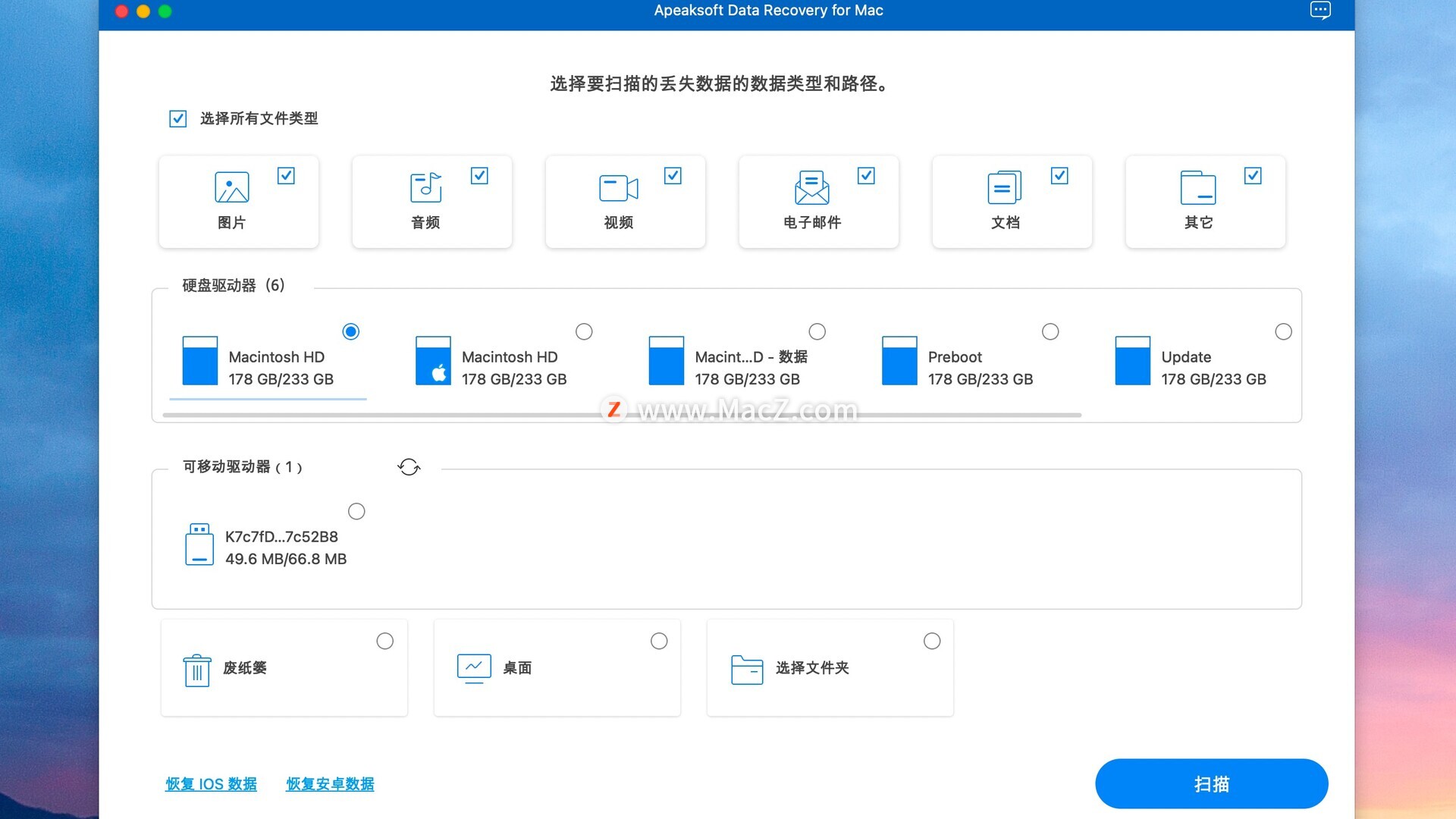Click the feedback chat icon in title bar
Image resolution: width=1456 pixels, height=819 pixels.
click(x=1320, y=11)
